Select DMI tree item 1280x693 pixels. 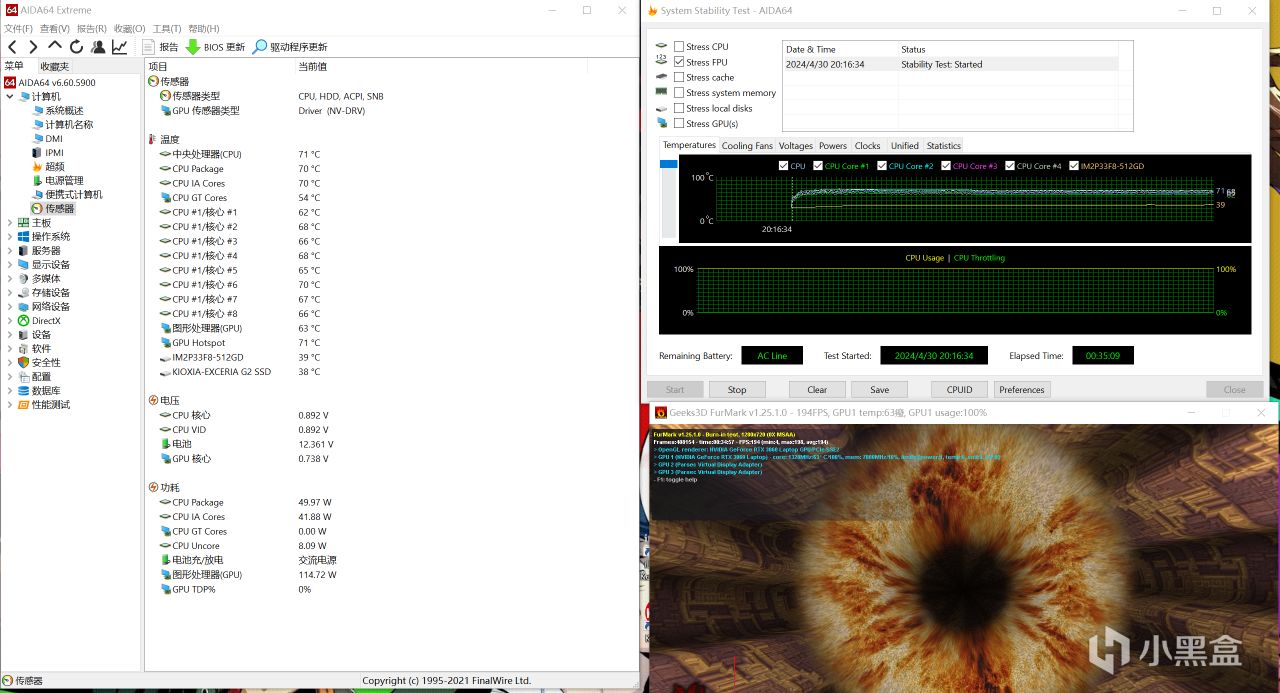point(47,139)
